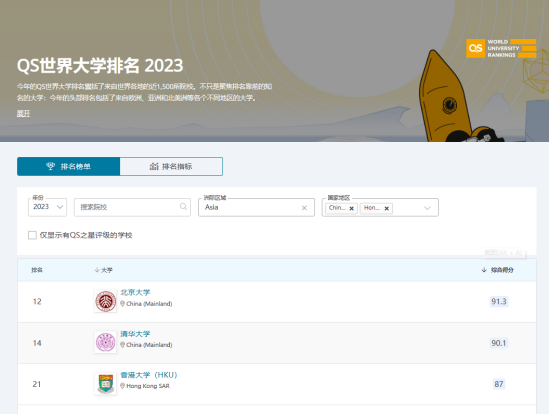Expand the country/region dropdown chevron

(427, 208)
